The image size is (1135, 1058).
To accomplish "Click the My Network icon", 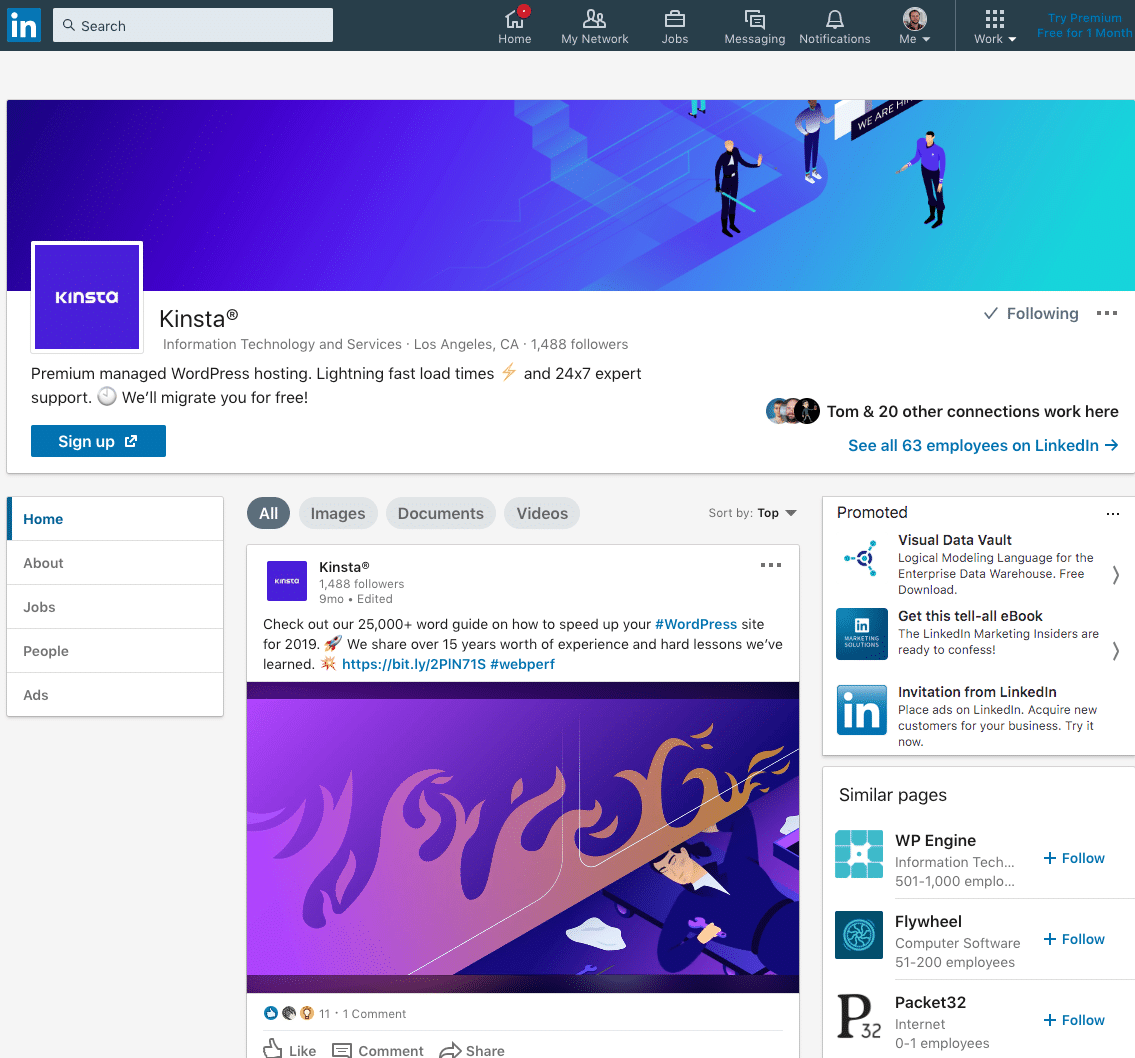I will click(594, 20).
